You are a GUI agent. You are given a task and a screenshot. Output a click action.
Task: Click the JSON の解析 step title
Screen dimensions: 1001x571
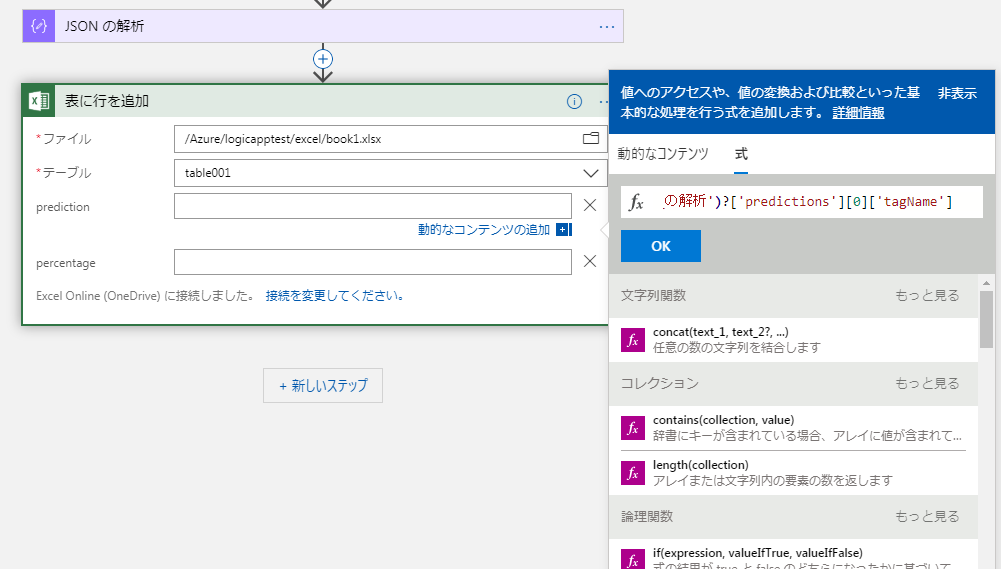pos(104,27)
